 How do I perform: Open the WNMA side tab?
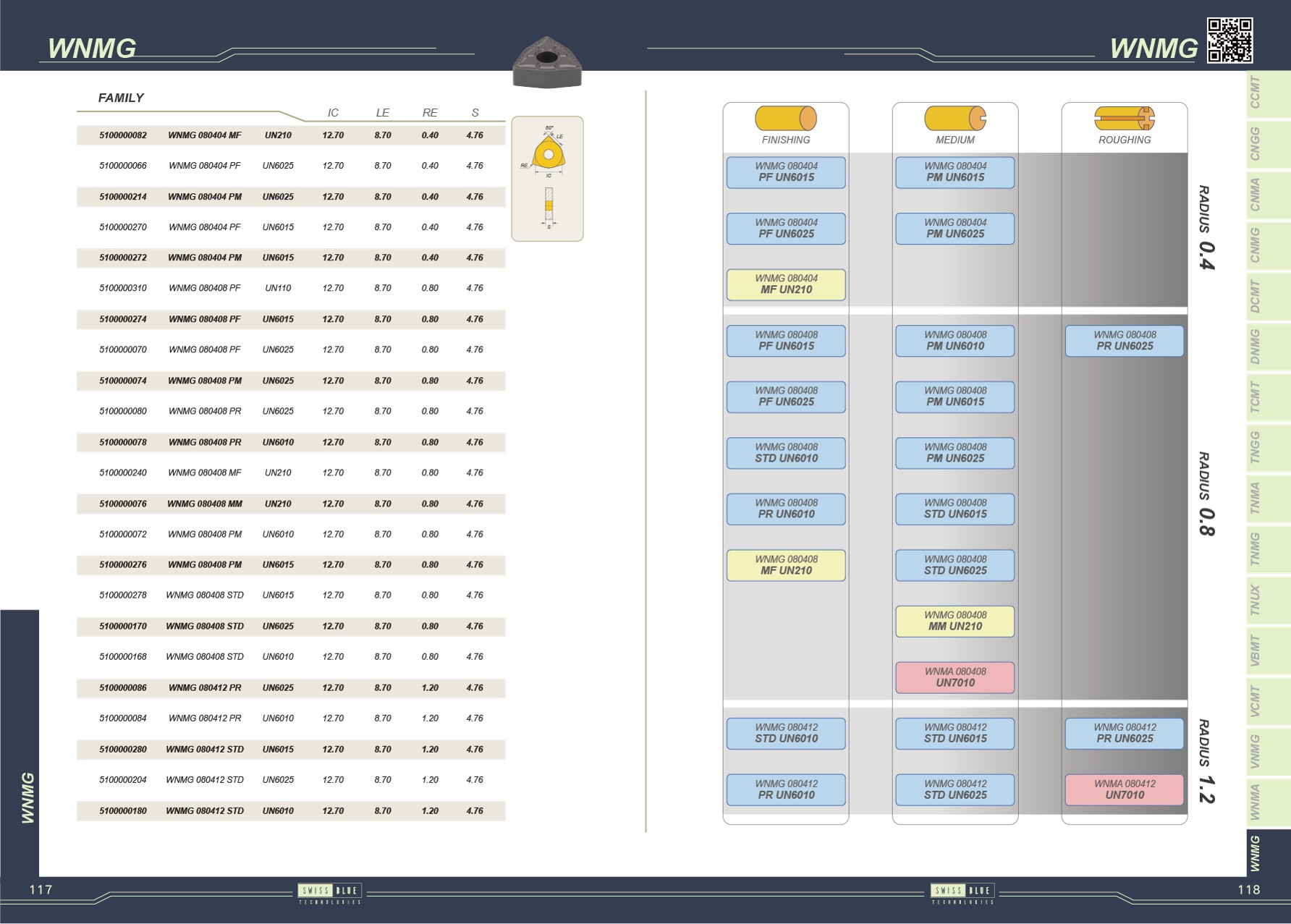click(1256, 802)
